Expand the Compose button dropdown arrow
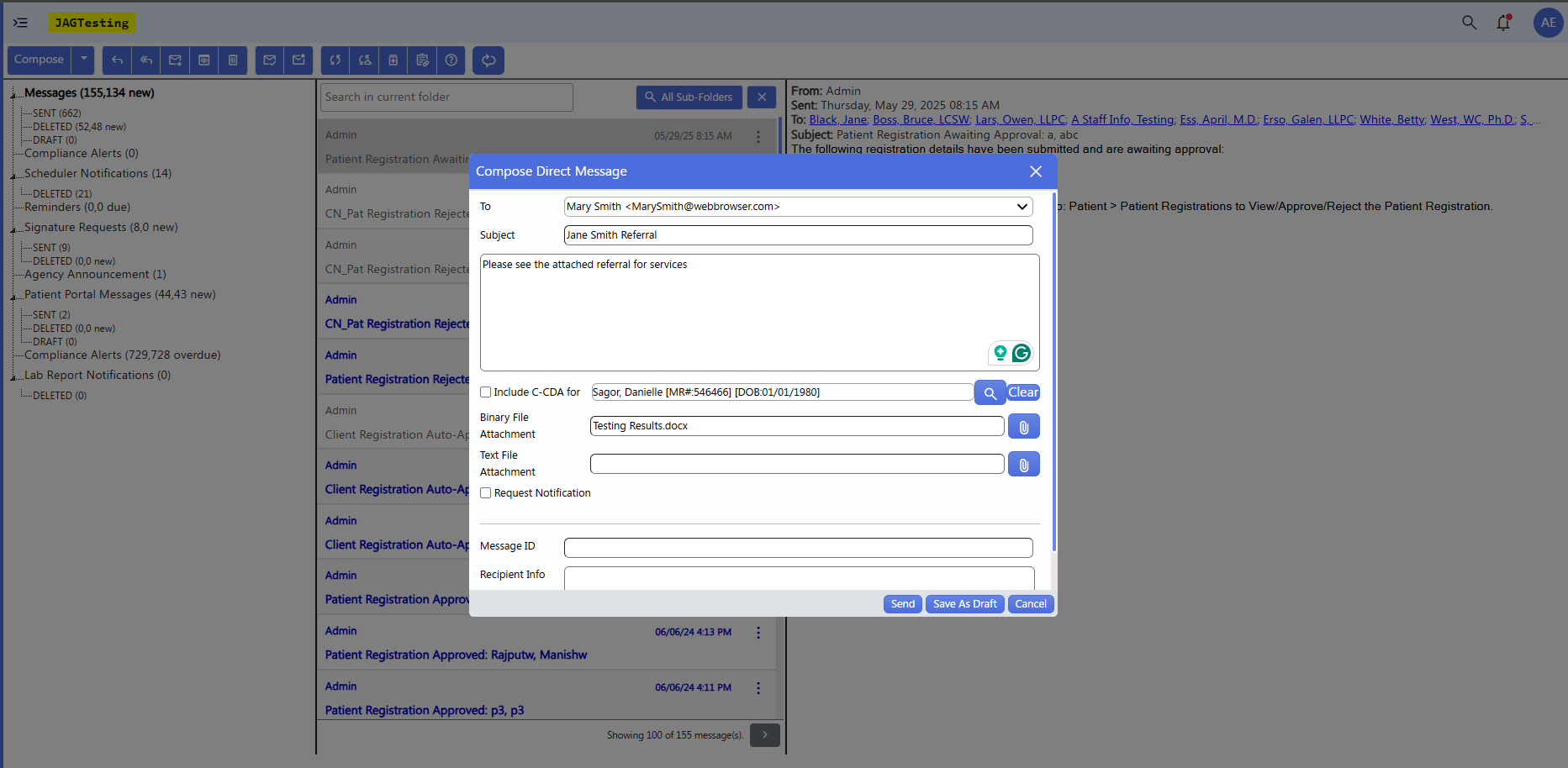This screenshot has width=1568, height=768. [x=82, y=60]
